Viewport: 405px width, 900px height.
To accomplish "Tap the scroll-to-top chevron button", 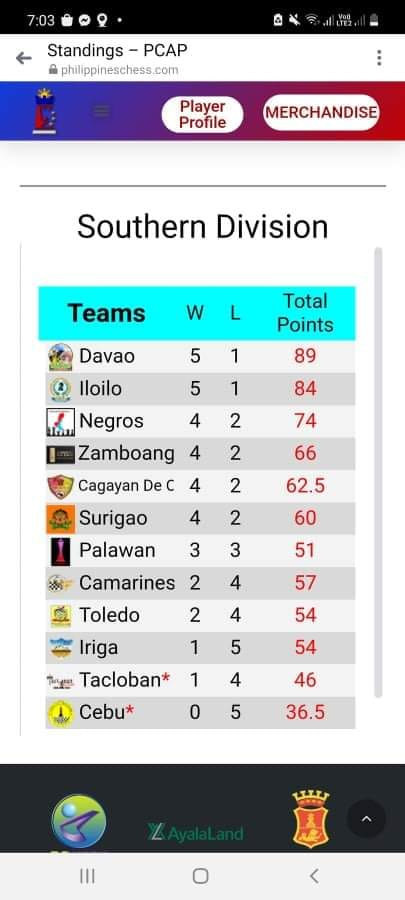I will 366,819.
